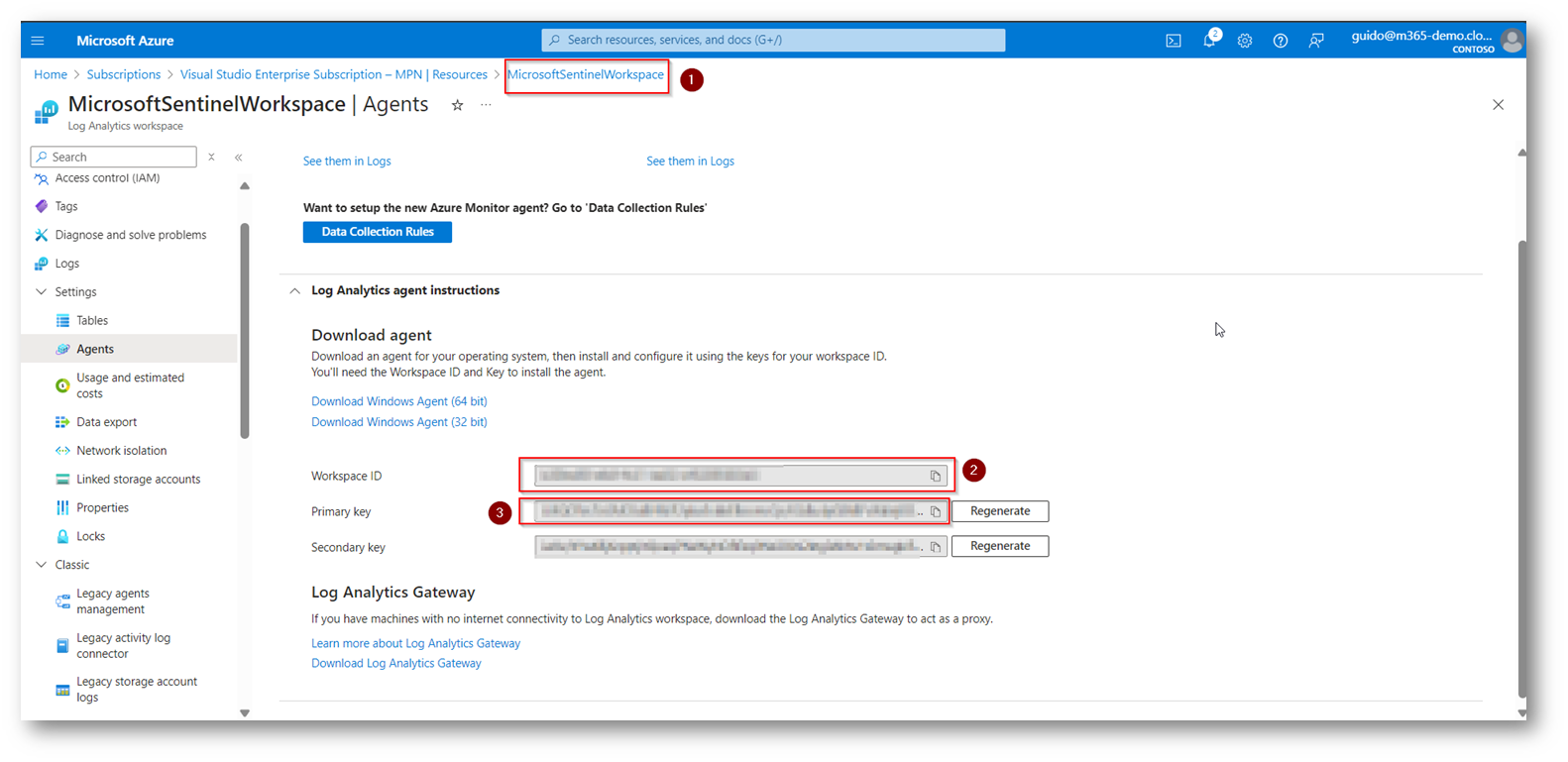This screenshot has height=762, width=1568.
Task: Click the main pane vertical scrollbar
Action: pos(1522,468)
